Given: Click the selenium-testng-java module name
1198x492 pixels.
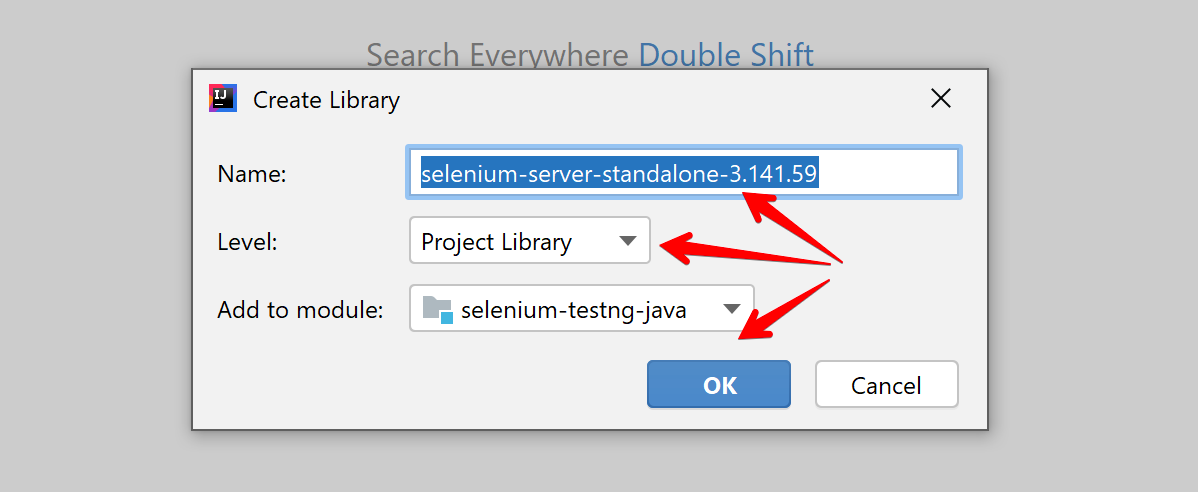Looking at the screenshot, I should (x=574, y=310).
